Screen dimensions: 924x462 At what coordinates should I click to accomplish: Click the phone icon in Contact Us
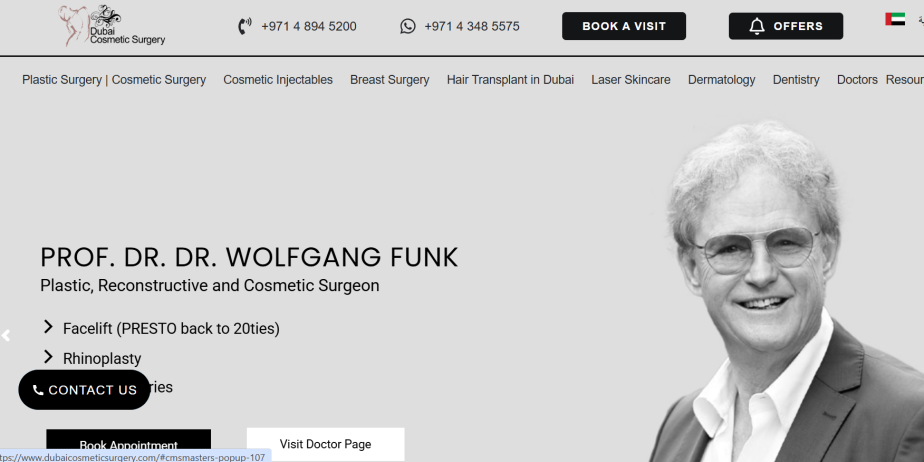pos(38,390)
